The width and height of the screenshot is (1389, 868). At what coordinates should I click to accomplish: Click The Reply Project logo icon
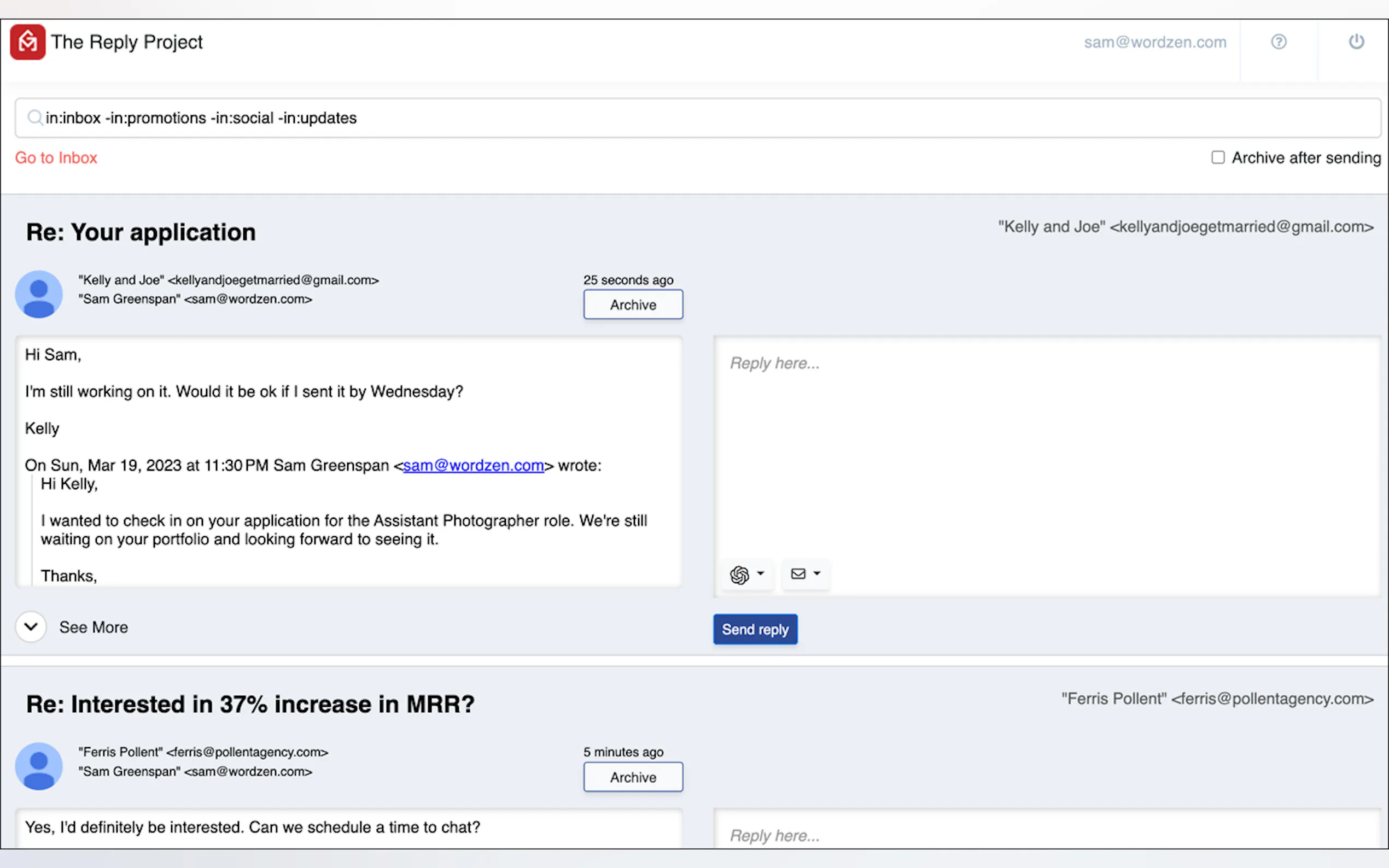27,42
